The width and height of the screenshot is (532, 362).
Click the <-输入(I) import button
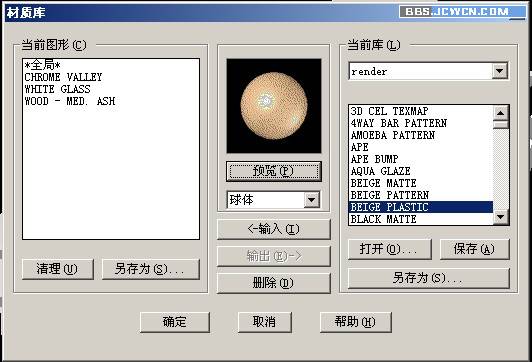pos(273,229)
